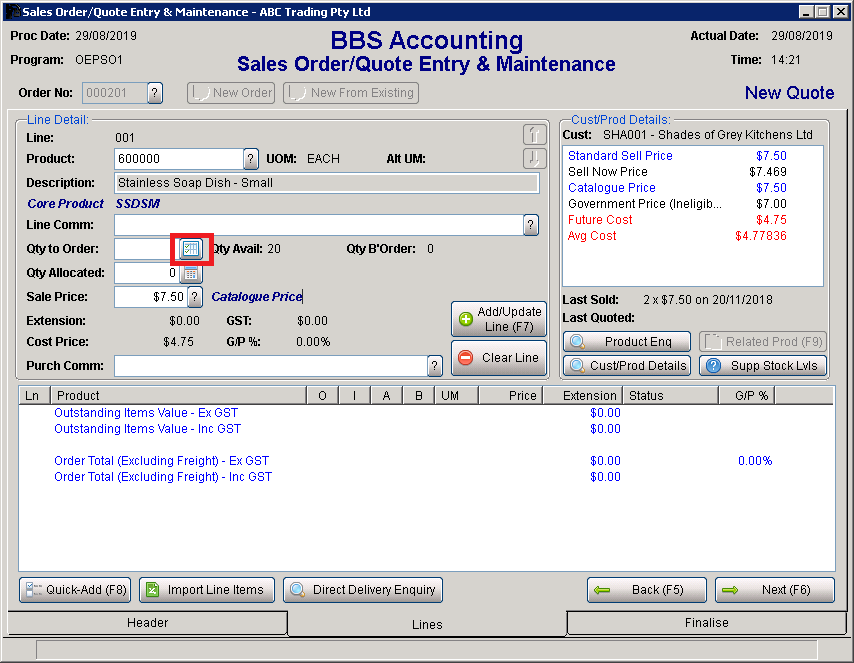Click the Catalogue Price link

[611, 187]
